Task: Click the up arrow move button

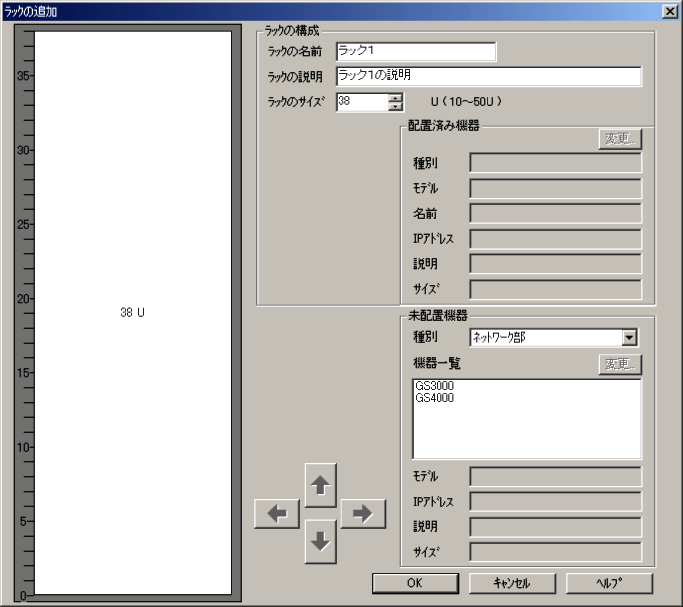Action: (321, 485)
